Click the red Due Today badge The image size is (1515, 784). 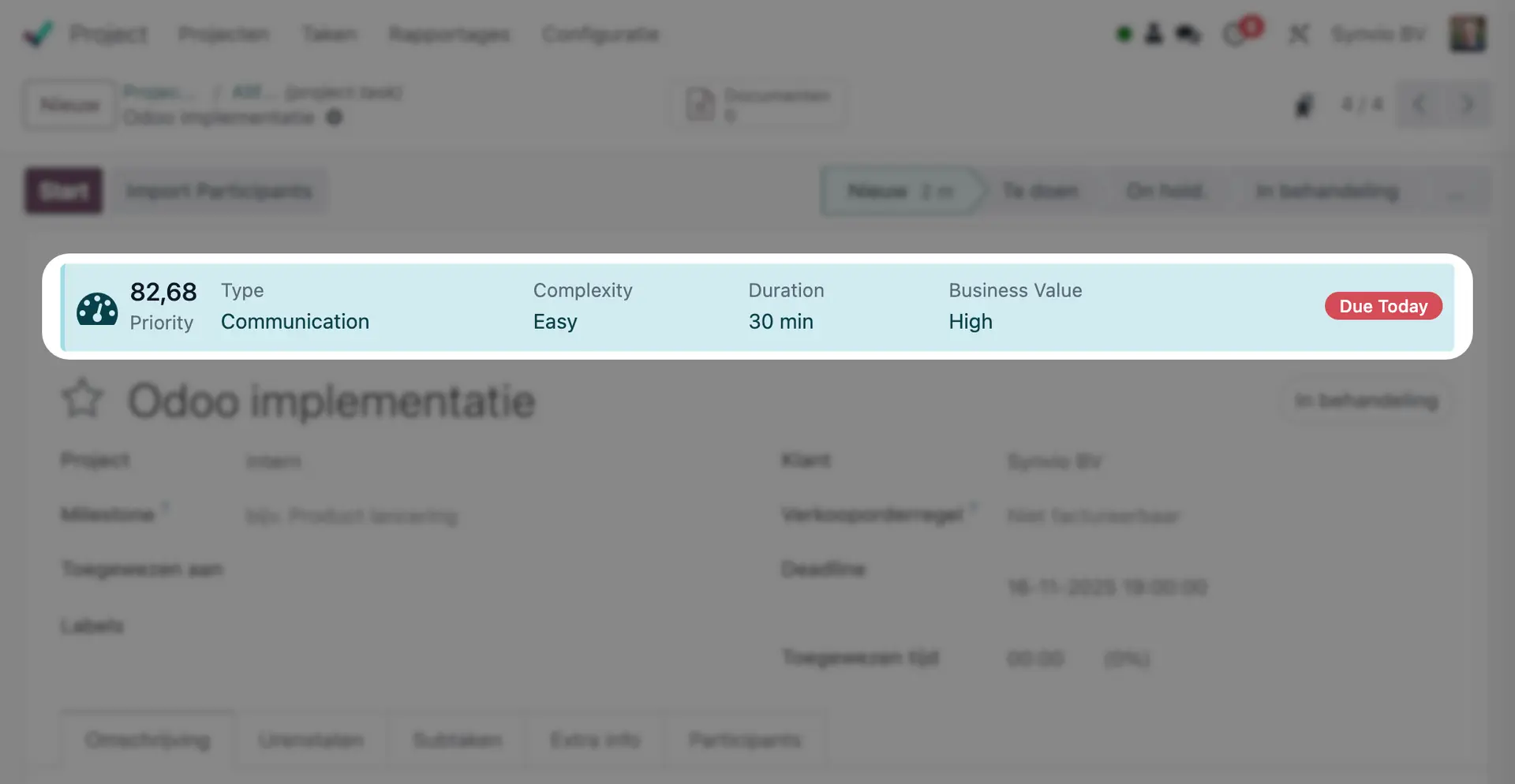(1383, 306)
